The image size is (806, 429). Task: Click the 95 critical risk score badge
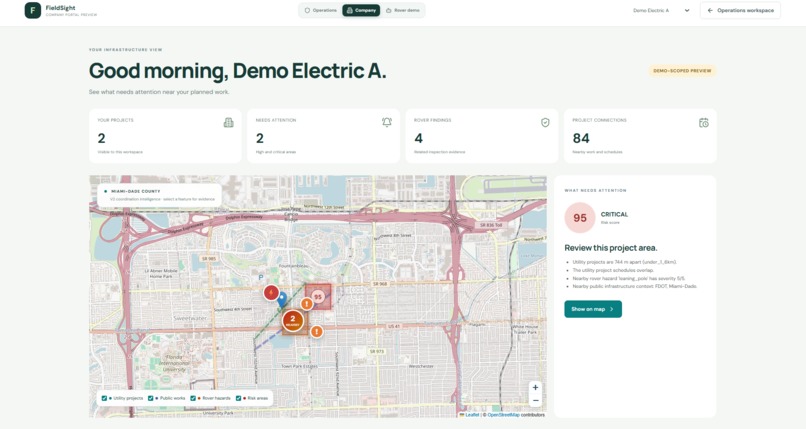[x=580, y=218]
